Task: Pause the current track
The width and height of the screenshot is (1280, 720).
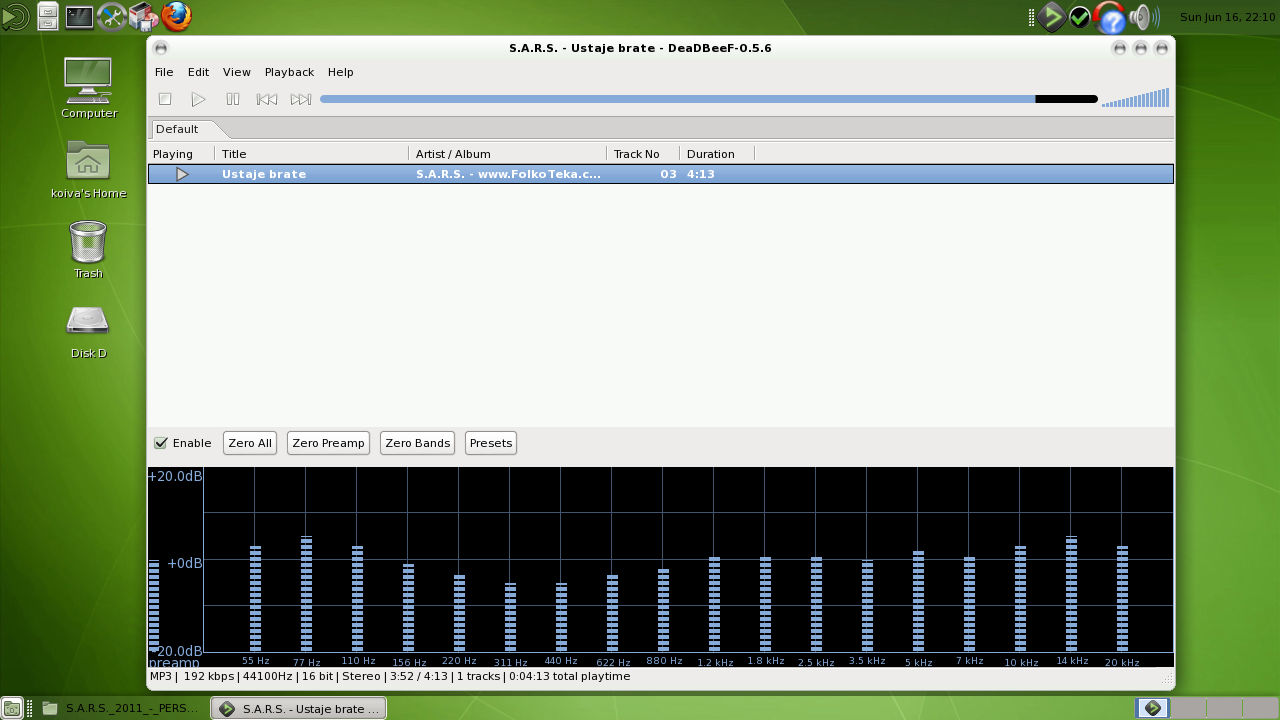Action: click(233, 99)
